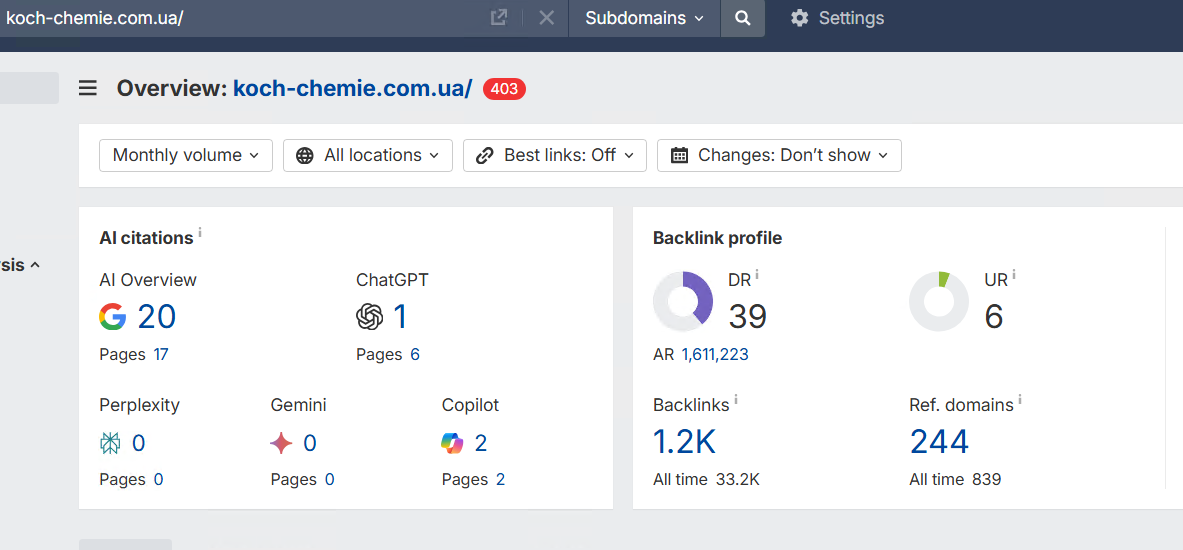Screen dimensions: 1183x550
Task: Toggle the Best links: Off filter
Action: pos(555,155)
